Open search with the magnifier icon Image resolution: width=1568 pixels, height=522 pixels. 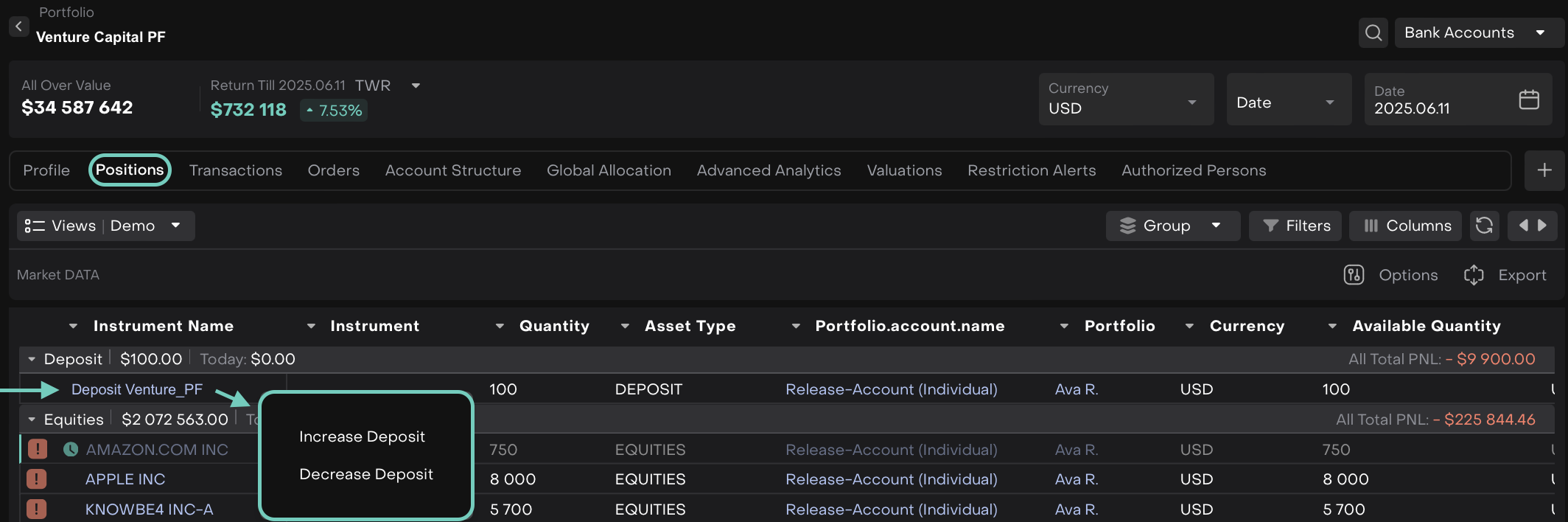point(1373,33)
